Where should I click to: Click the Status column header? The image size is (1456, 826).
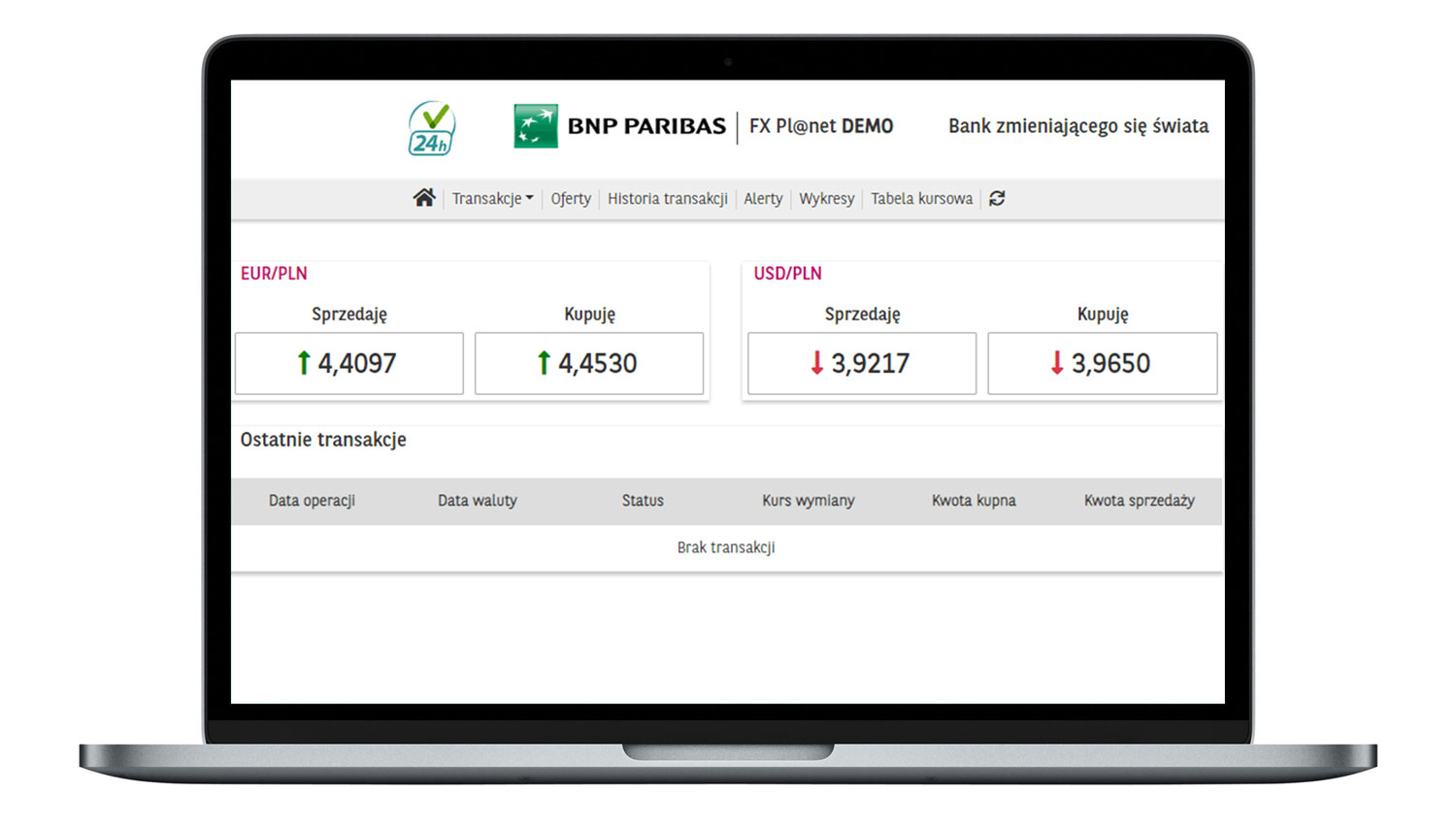coord(643,501)
